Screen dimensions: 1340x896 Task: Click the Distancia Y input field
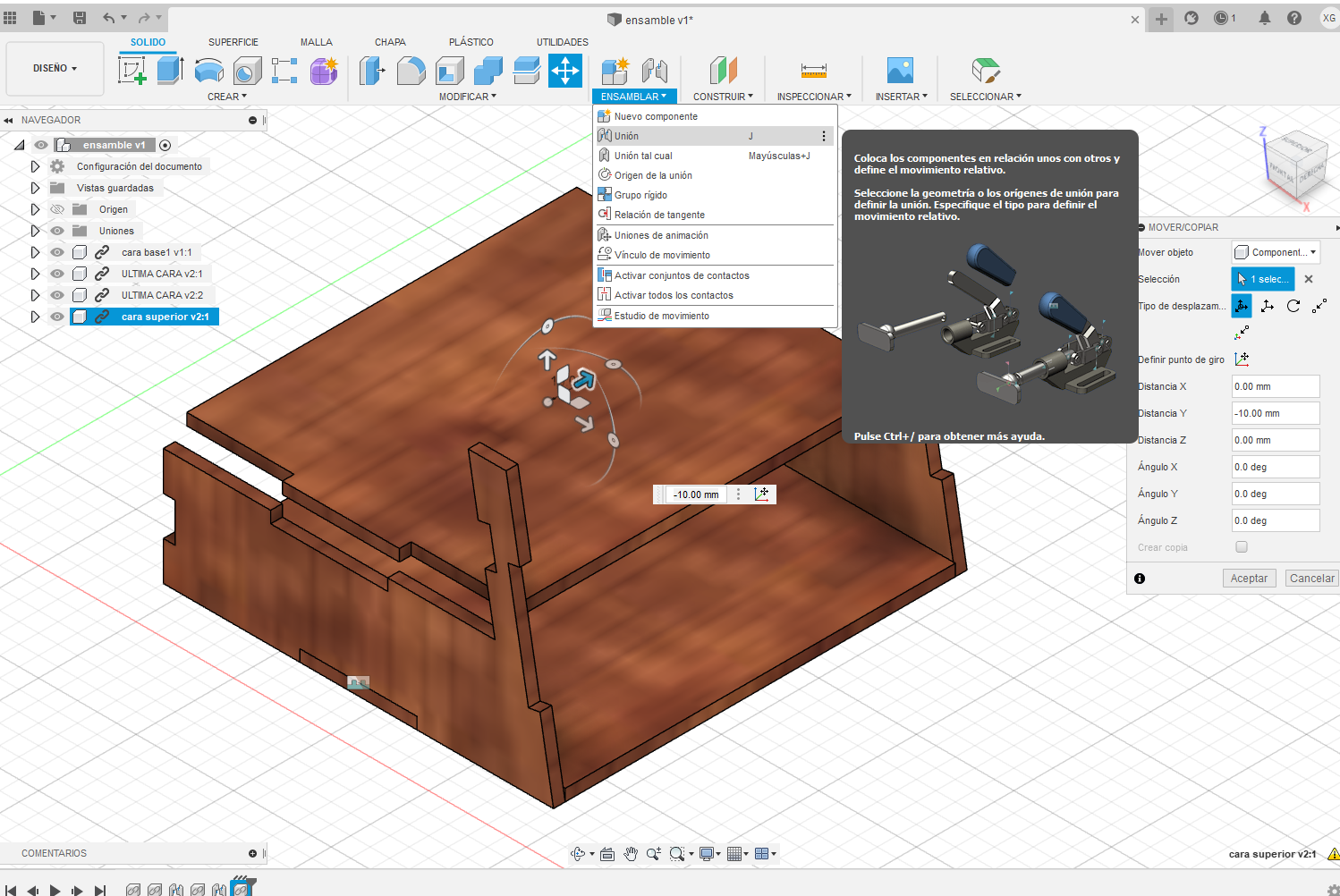point(1275,413)
